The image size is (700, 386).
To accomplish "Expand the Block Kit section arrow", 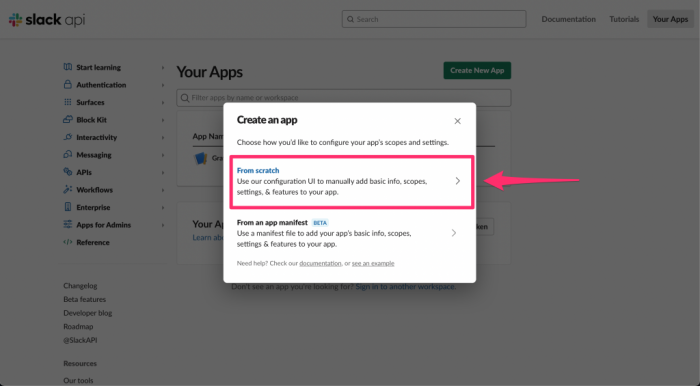I will (x=163, y=120).
